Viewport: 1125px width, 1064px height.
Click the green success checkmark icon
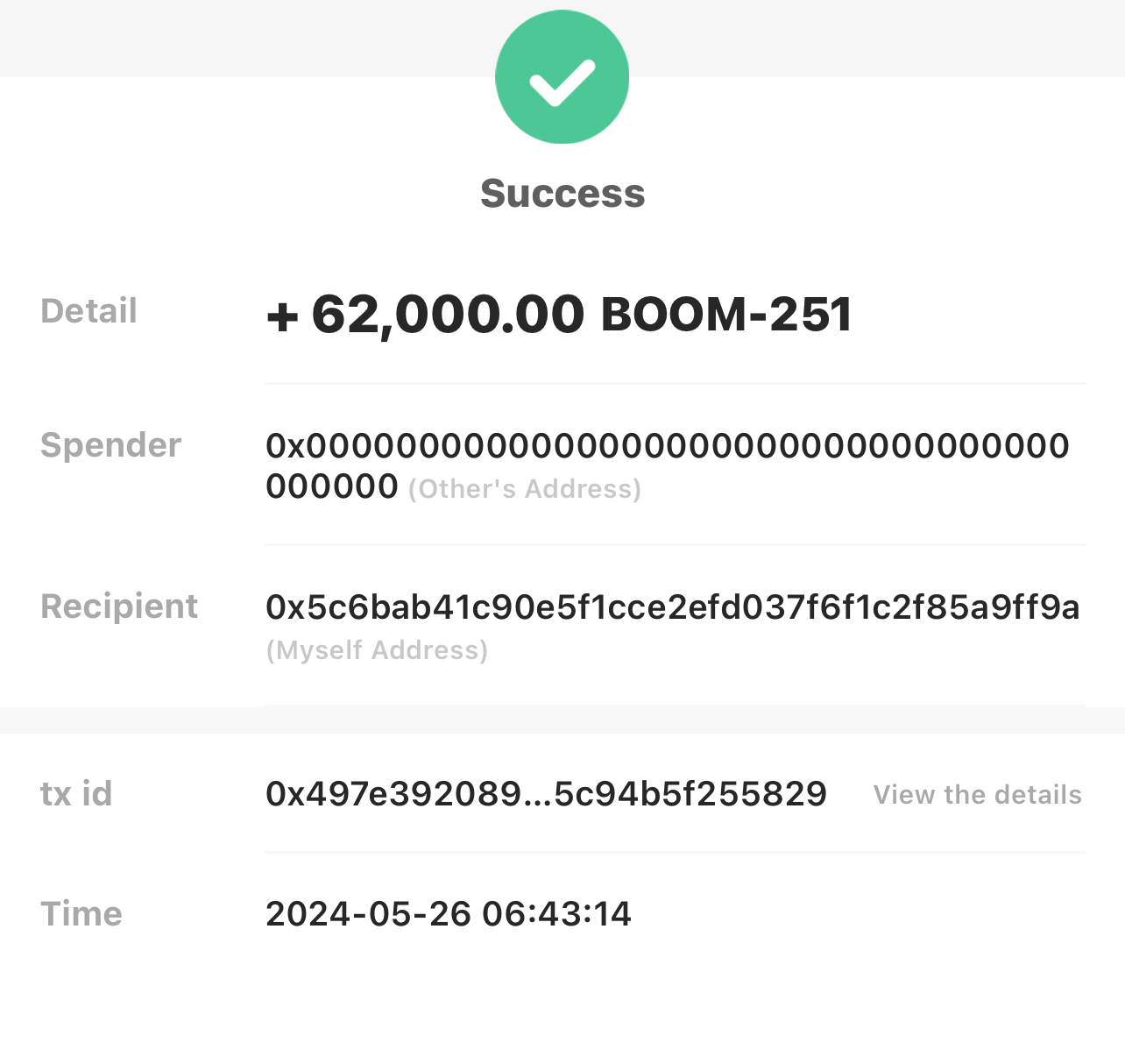click(562, 77)
